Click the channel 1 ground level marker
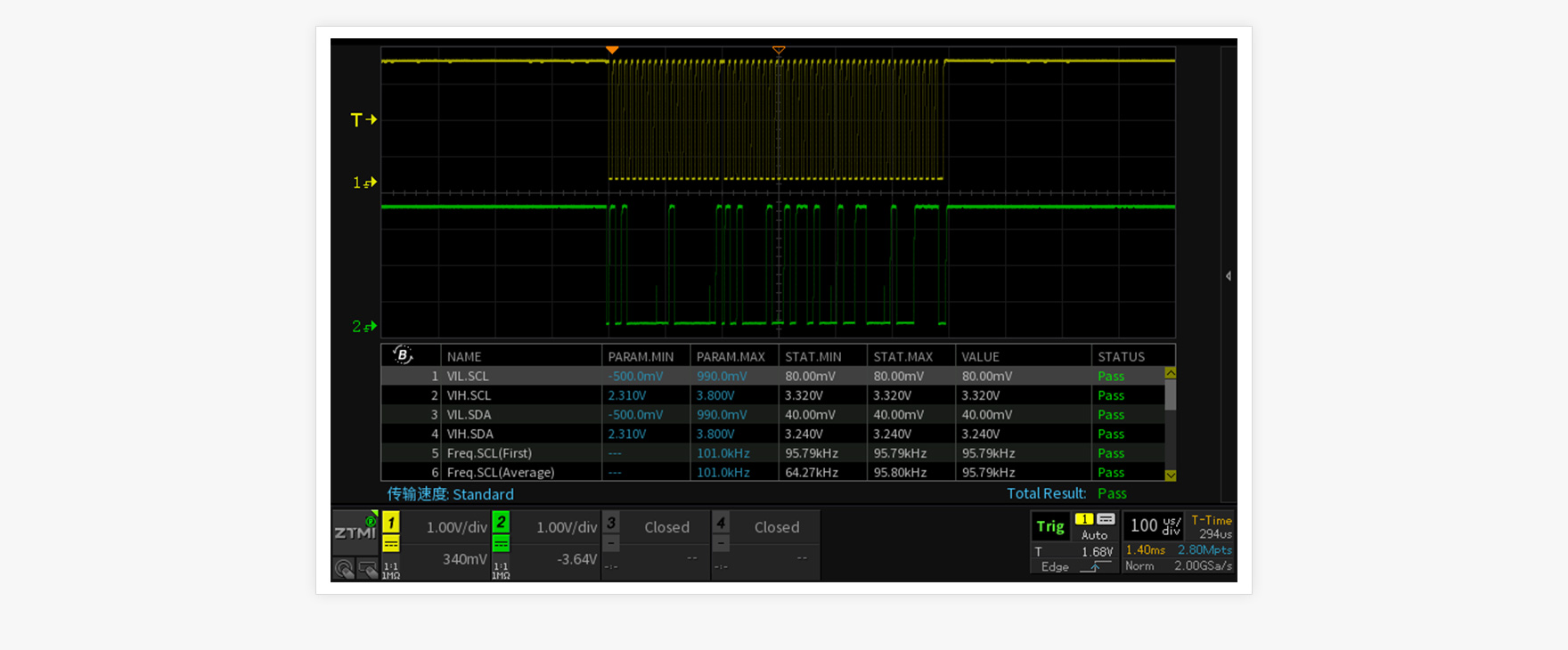The height and width of the screenshot is (650, 1568). coord(363,183)
